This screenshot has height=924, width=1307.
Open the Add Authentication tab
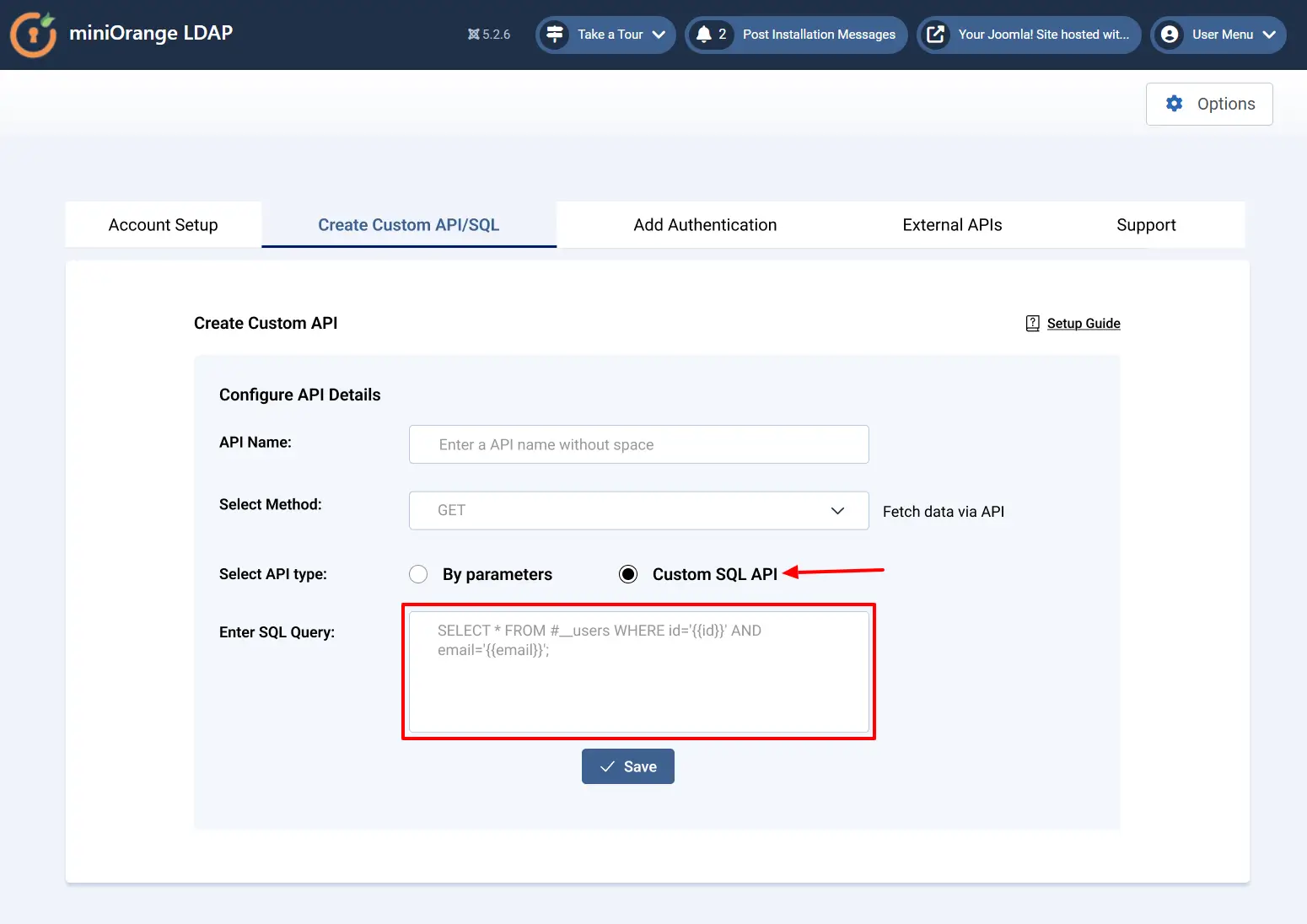tap(705, 225)
